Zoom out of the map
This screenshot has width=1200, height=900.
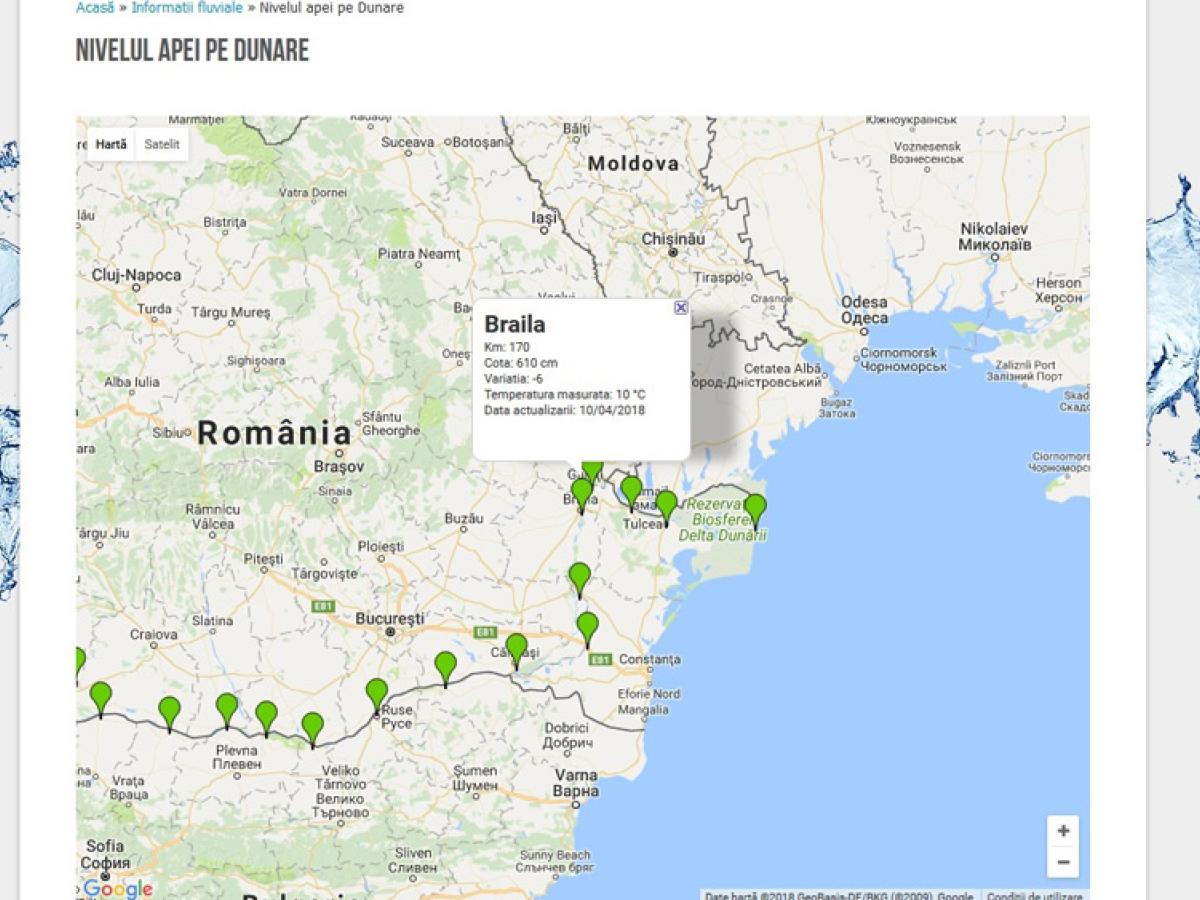click(1062, 862)
